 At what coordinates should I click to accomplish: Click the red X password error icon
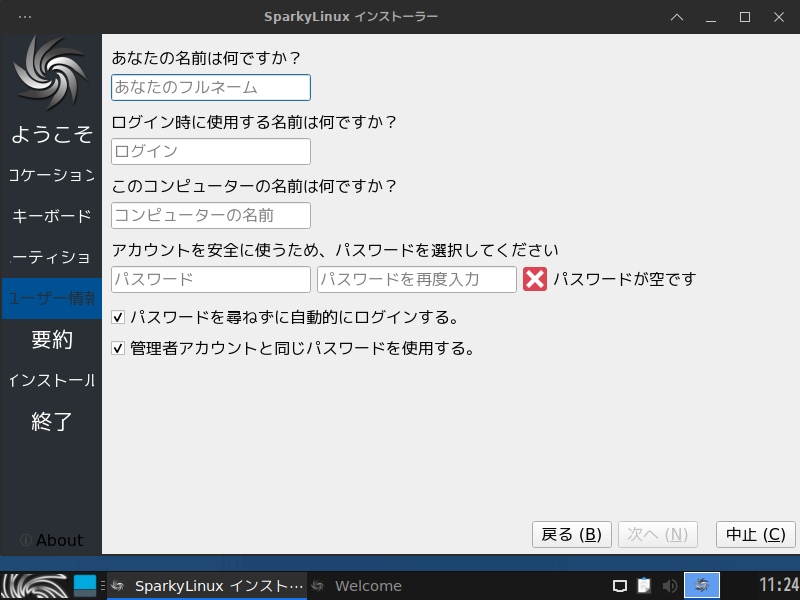click(535, 279)
